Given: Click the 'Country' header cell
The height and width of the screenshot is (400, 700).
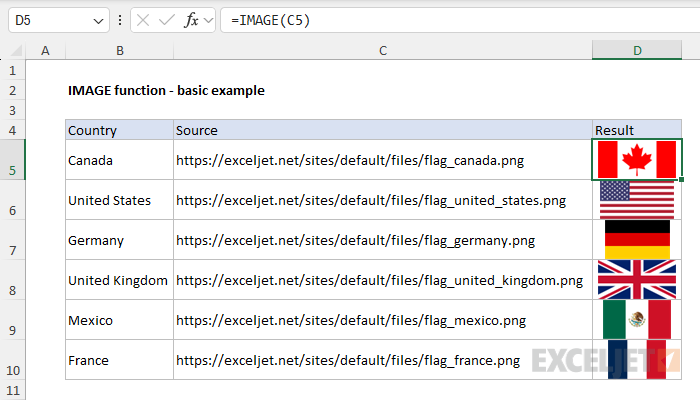Looking at the screenshot, I should [119, 130].
